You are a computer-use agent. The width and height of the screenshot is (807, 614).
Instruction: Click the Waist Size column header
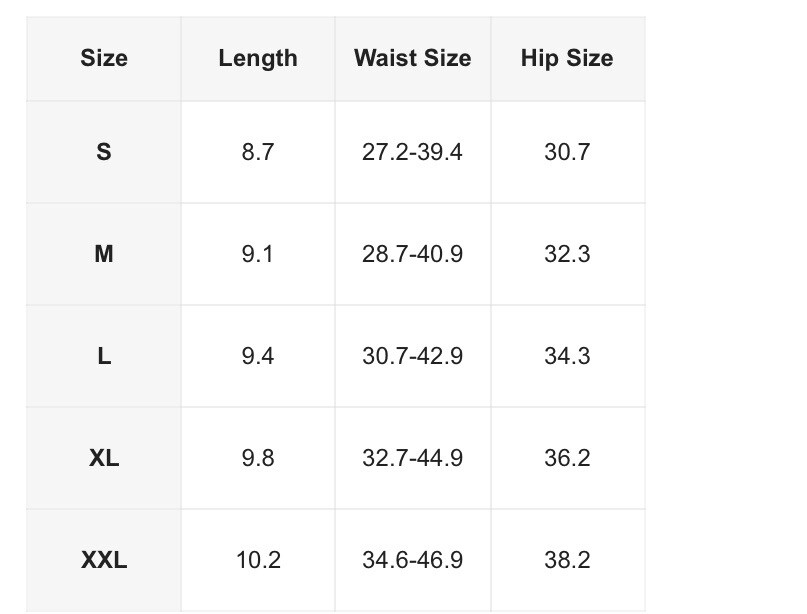point(413,58)
